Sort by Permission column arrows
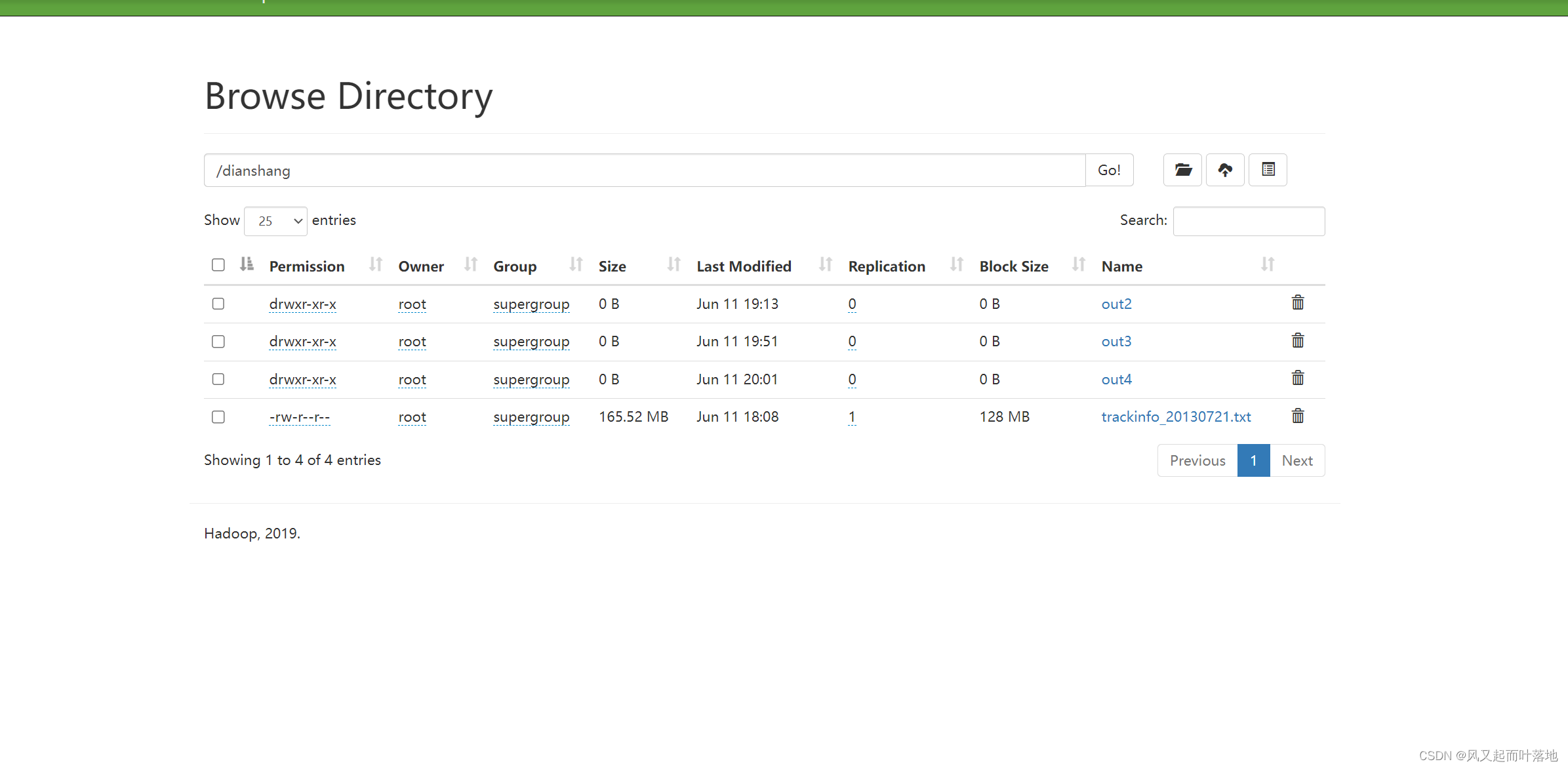The height and width of the screenshot is (768, 1568). [x=375, y=264]
